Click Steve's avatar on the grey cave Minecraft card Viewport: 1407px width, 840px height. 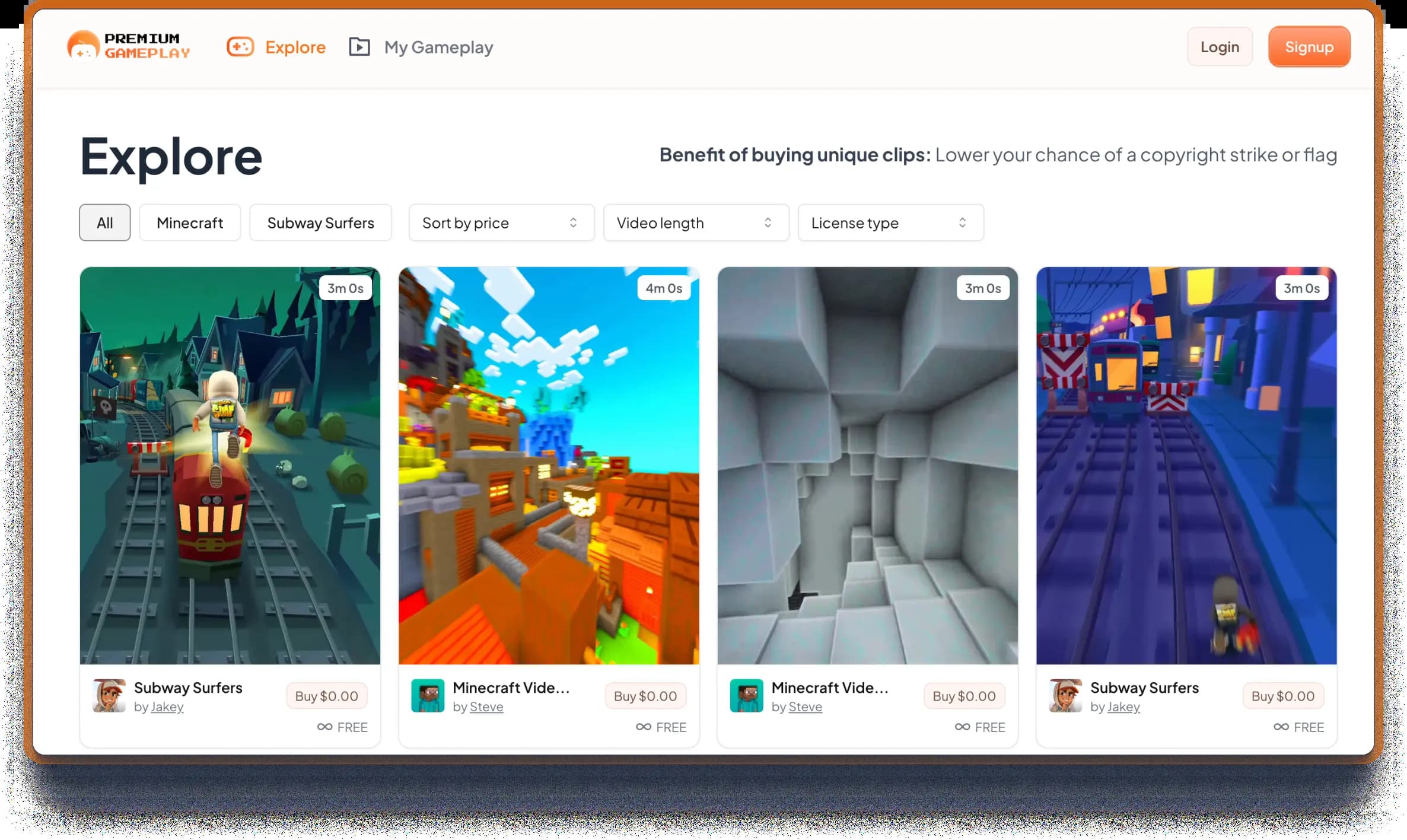point(746,695)
